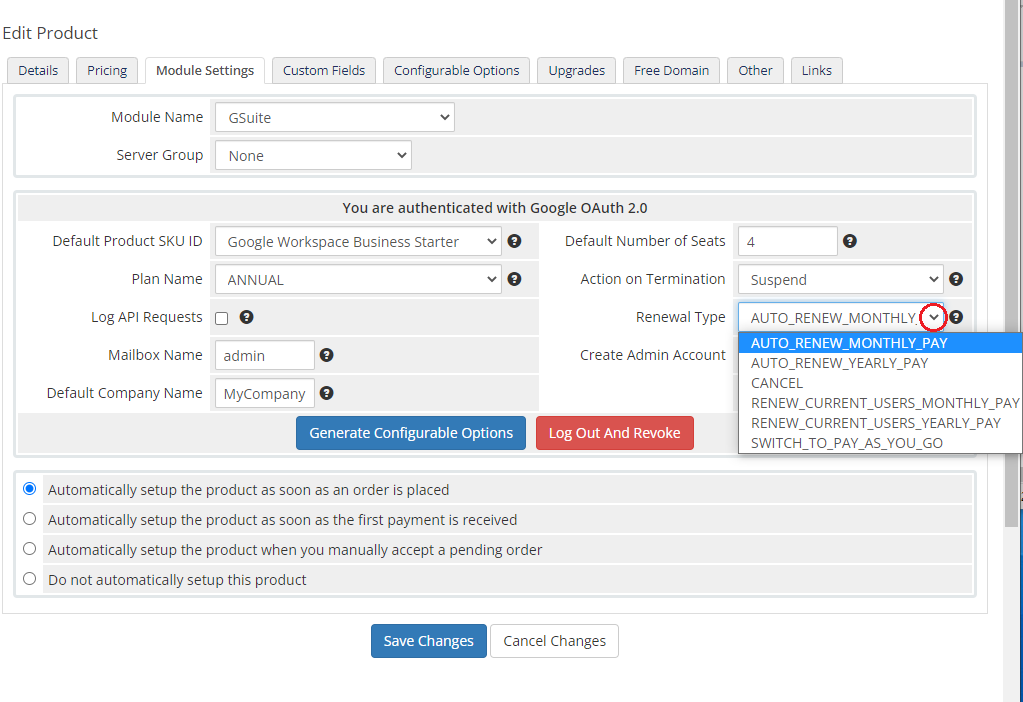The height and width of the screenshot is (702, 1023).
Task: Click Log Out And Revoke button
Action: tap(615, 433)
